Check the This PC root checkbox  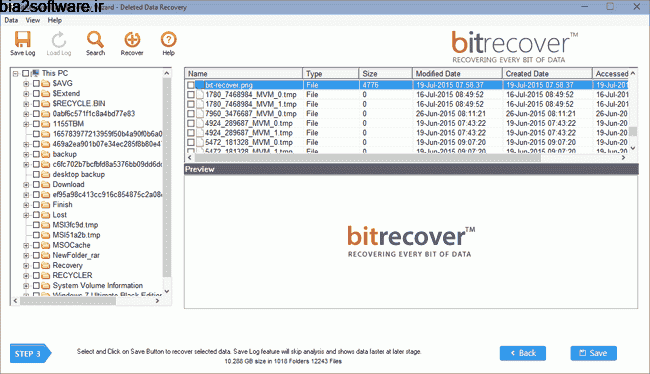[x=25, y=73]
